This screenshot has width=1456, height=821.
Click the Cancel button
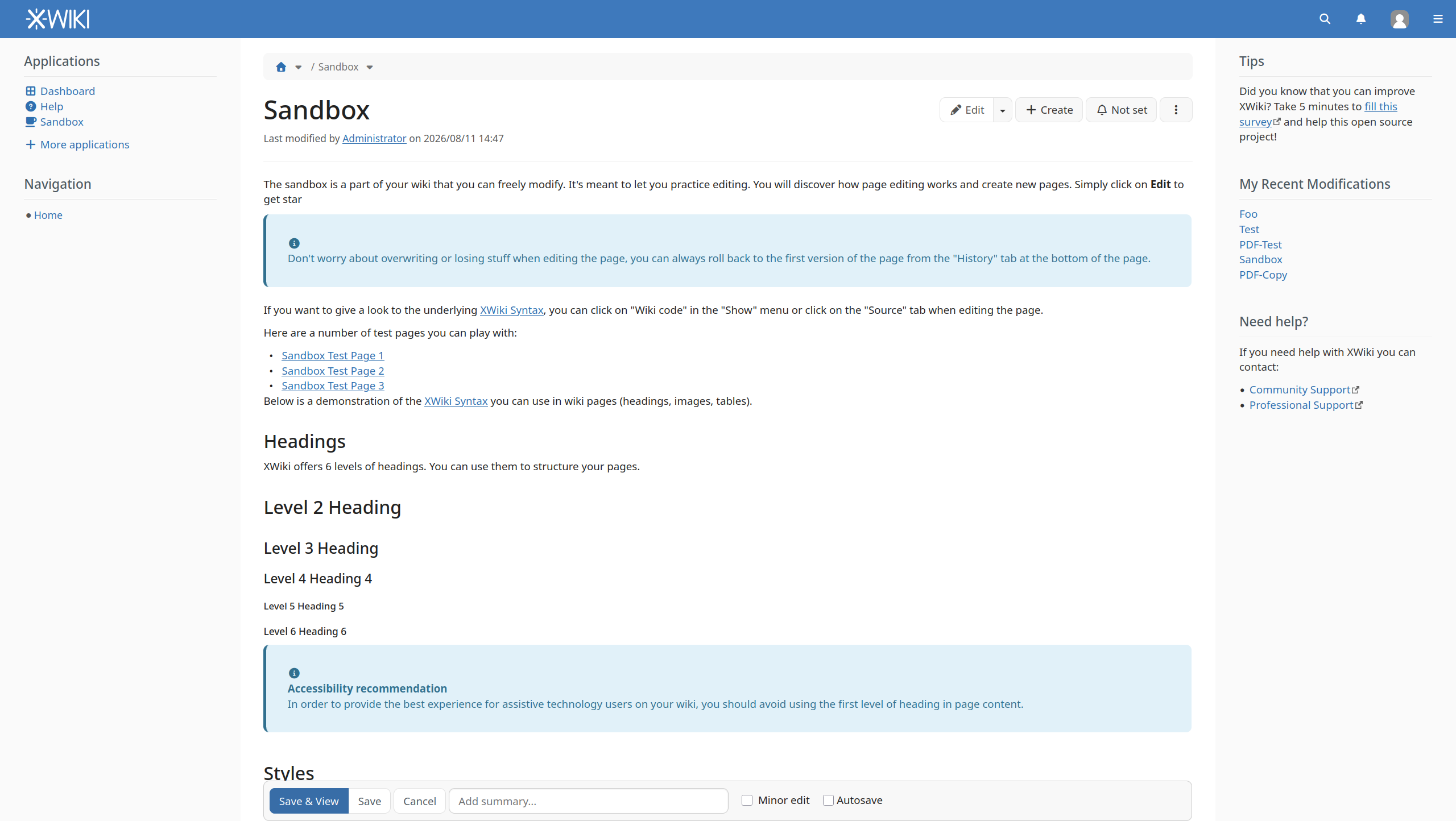[x=420, y=801]
